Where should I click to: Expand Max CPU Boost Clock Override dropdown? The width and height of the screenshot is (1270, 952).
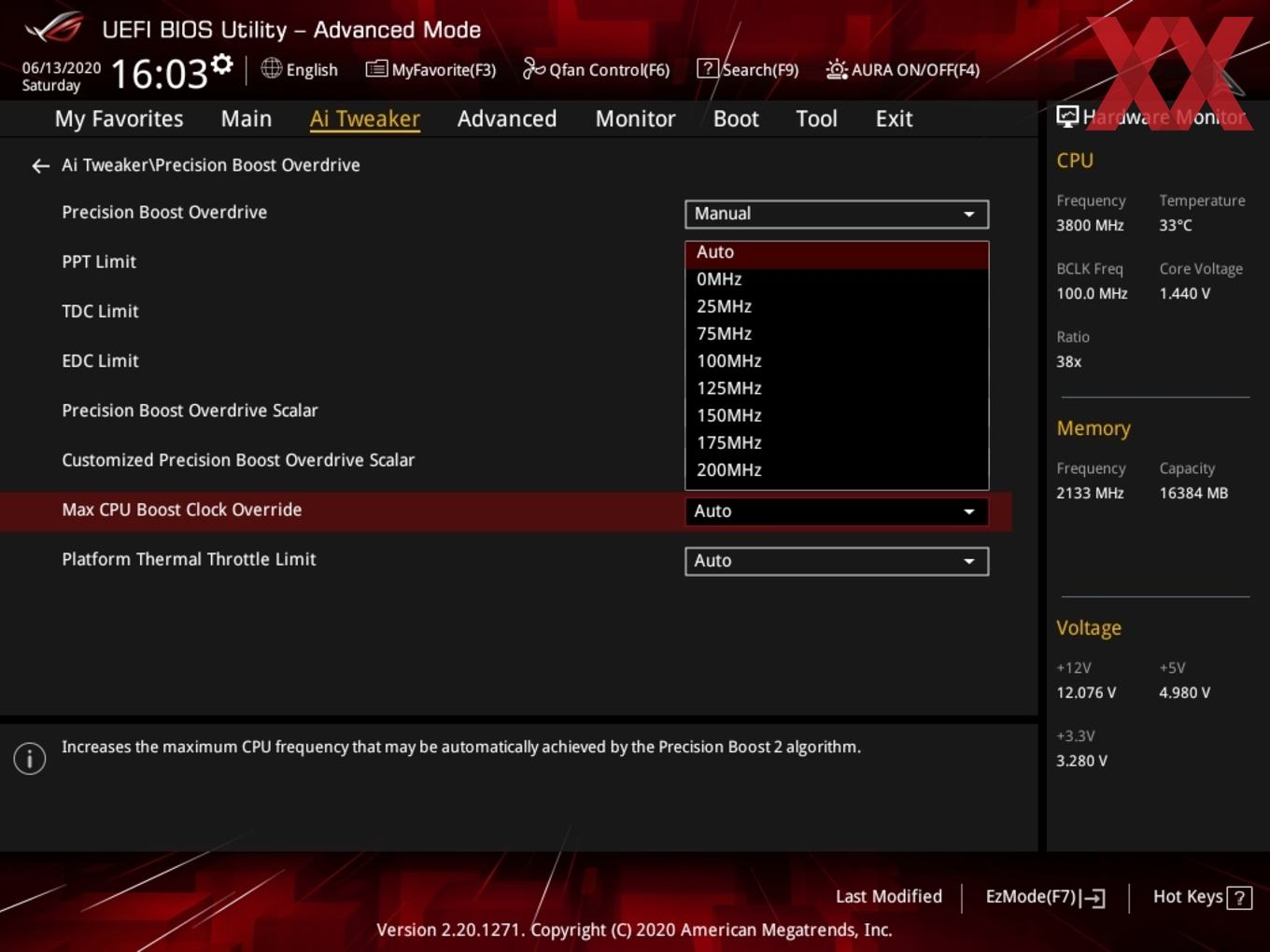[837, 511]
